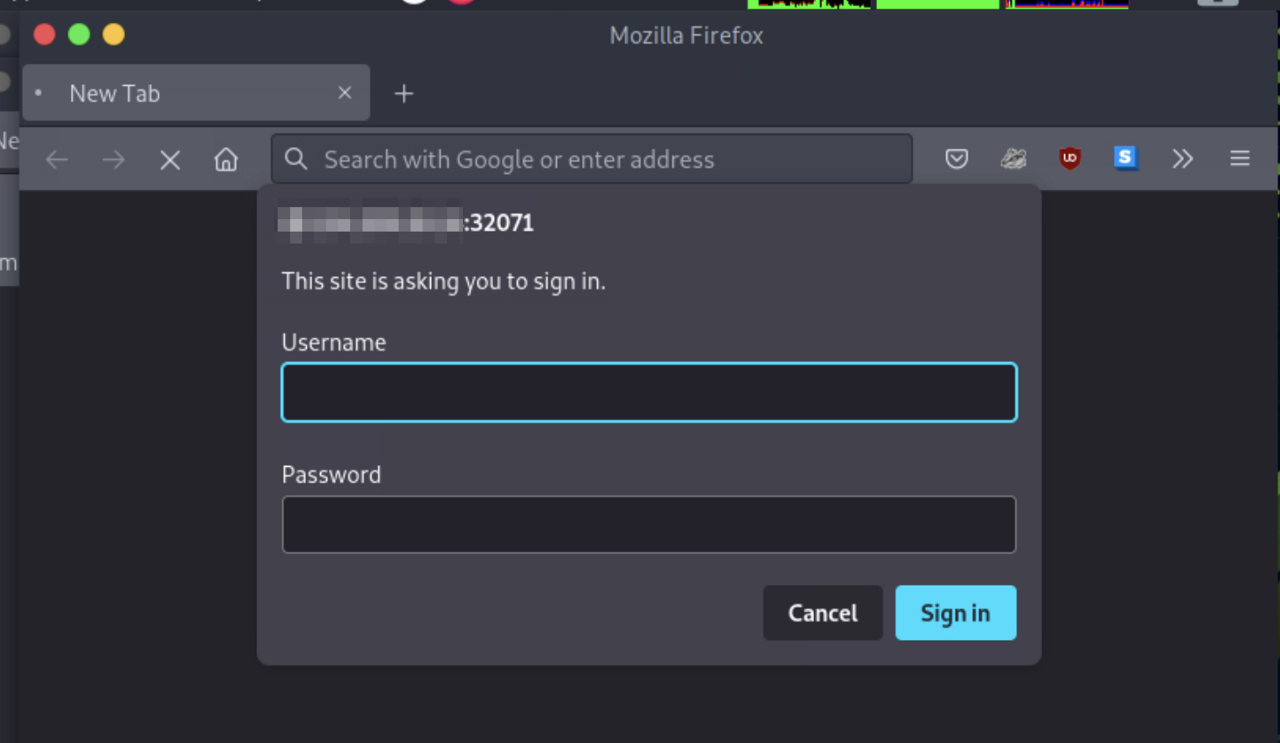Image resolution: width=1280 pixels, height=743 pixels.
Task: Open the extensions overflow chevron
Action: 1183,159
